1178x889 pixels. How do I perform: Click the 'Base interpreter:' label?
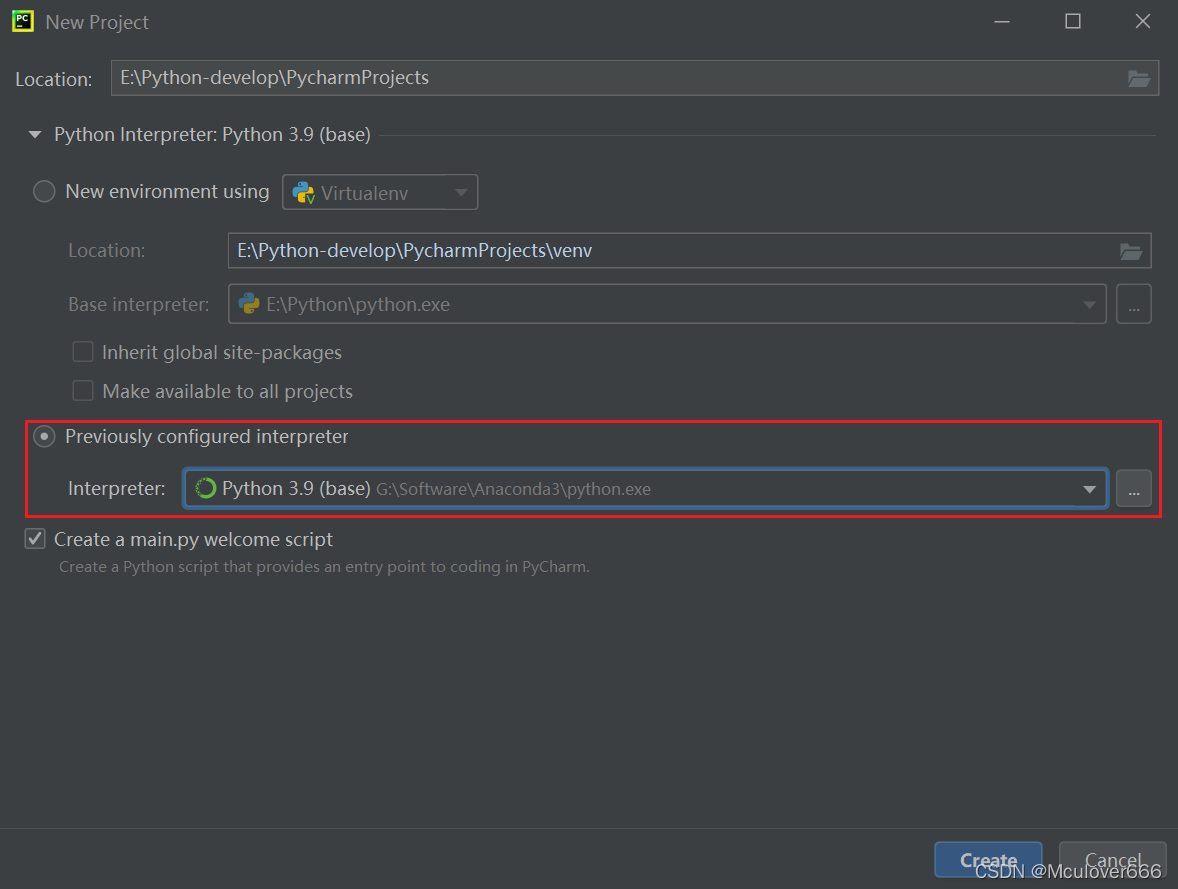(x=139, y=304)
